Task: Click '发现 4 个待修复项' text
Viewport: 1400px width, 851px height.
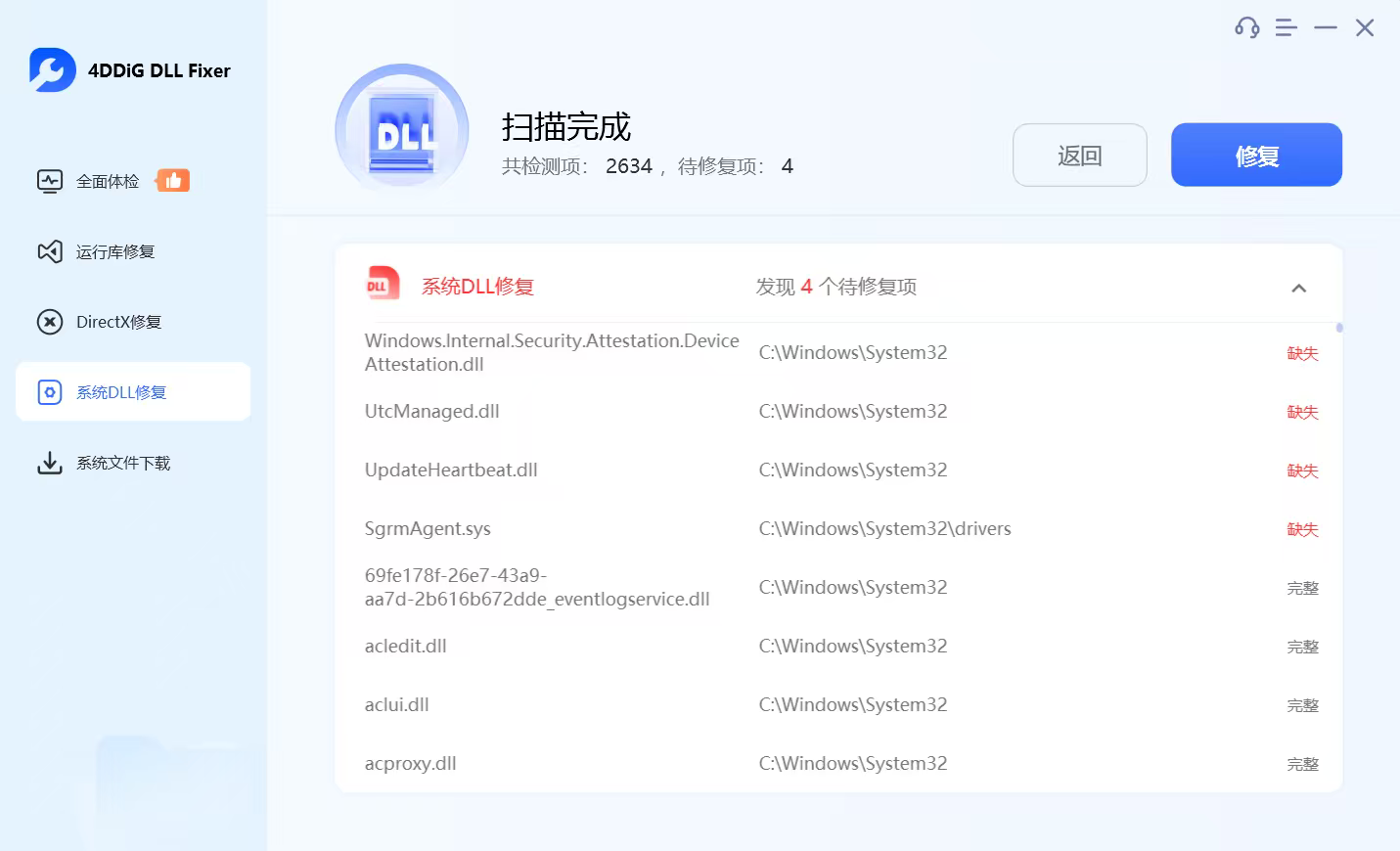Action: 836,287
